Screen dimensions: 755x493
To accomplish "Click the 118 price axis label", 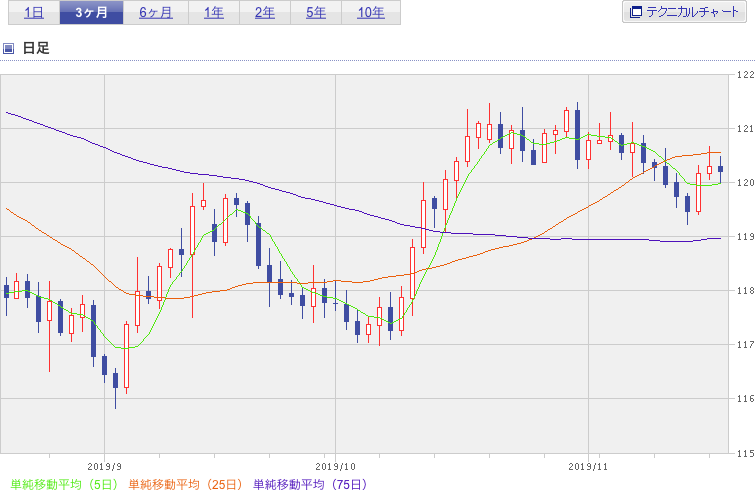I will 745,290.
